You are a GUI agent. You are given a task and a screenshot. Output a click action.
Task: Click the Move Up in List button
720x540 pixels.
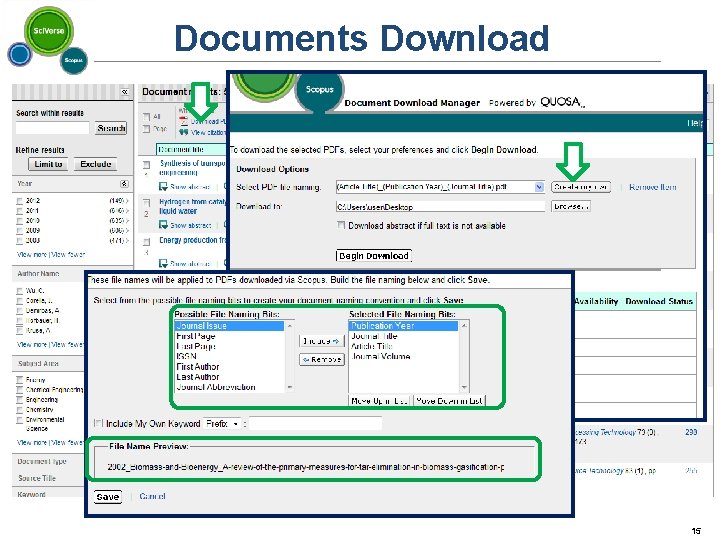click(x=379, y=401)
